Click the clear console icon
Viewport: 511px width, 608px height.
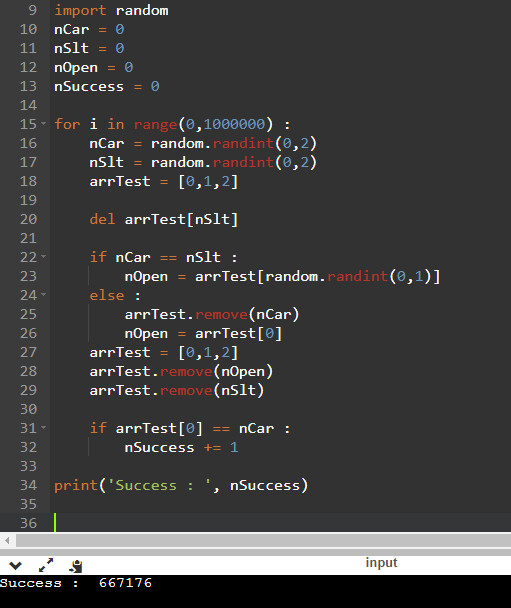(x=76, y=566)
